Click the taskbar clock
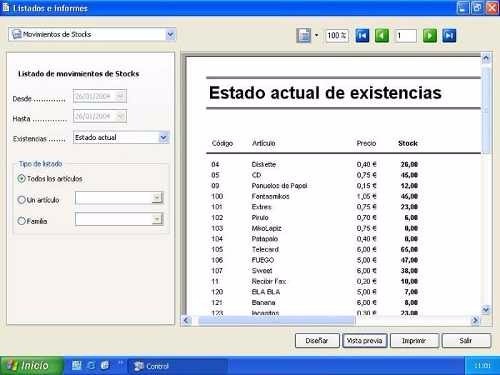This screenshot has width=500, height=375. click(x=482, y=366)
